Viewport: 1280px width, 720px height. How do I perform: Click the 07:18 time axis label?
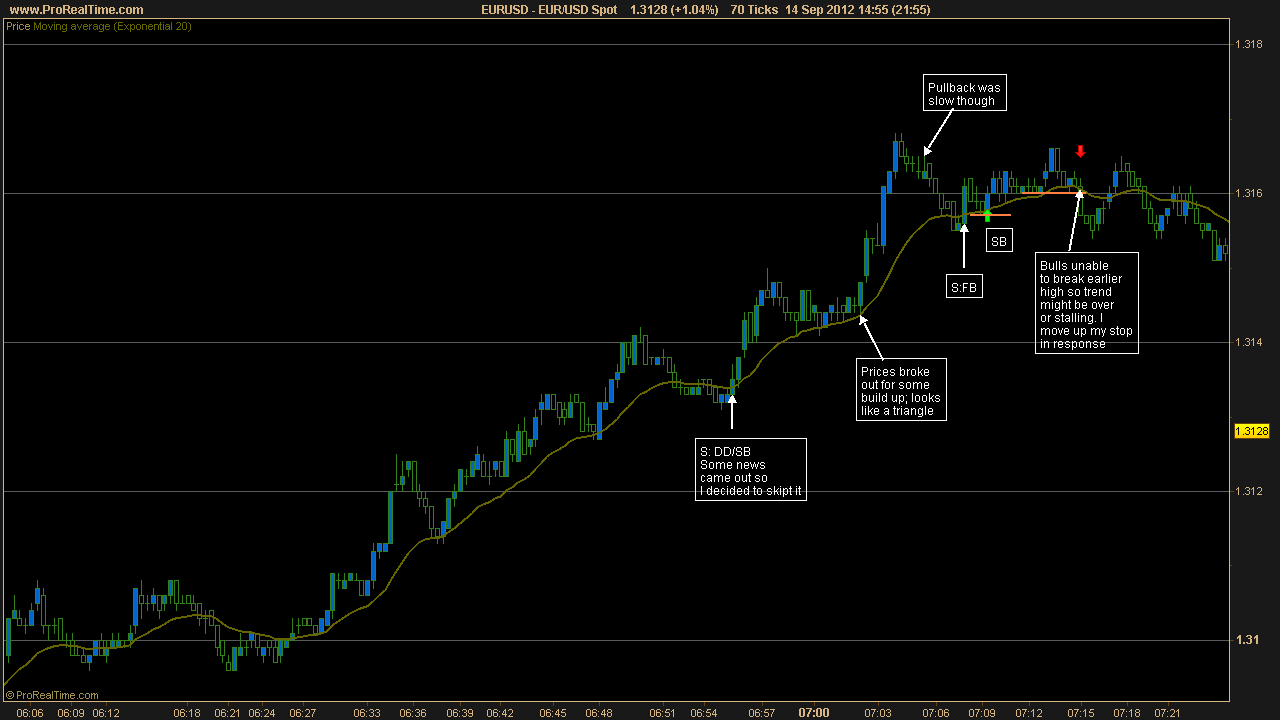point(1127,713)
